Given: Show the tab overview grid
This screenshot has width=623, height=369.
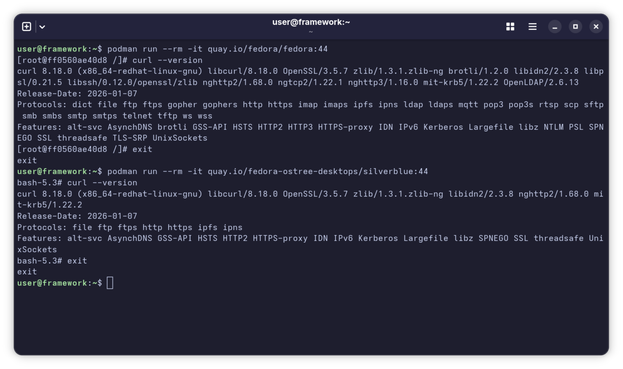Looking at the screenshot, I should click(x=510, y=27).
